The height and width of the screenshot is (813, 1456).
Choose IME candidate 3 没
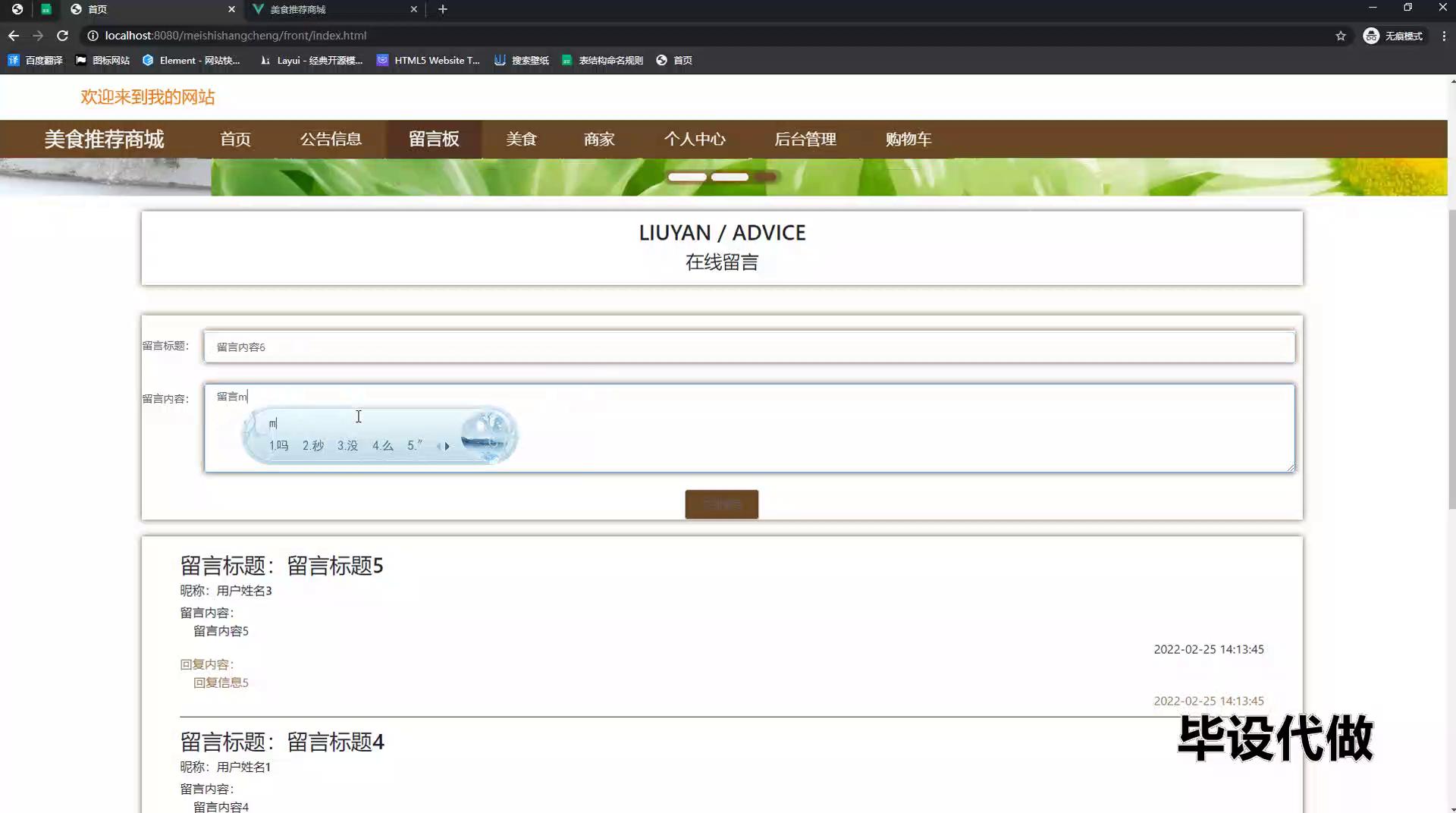tap(347, 445)
